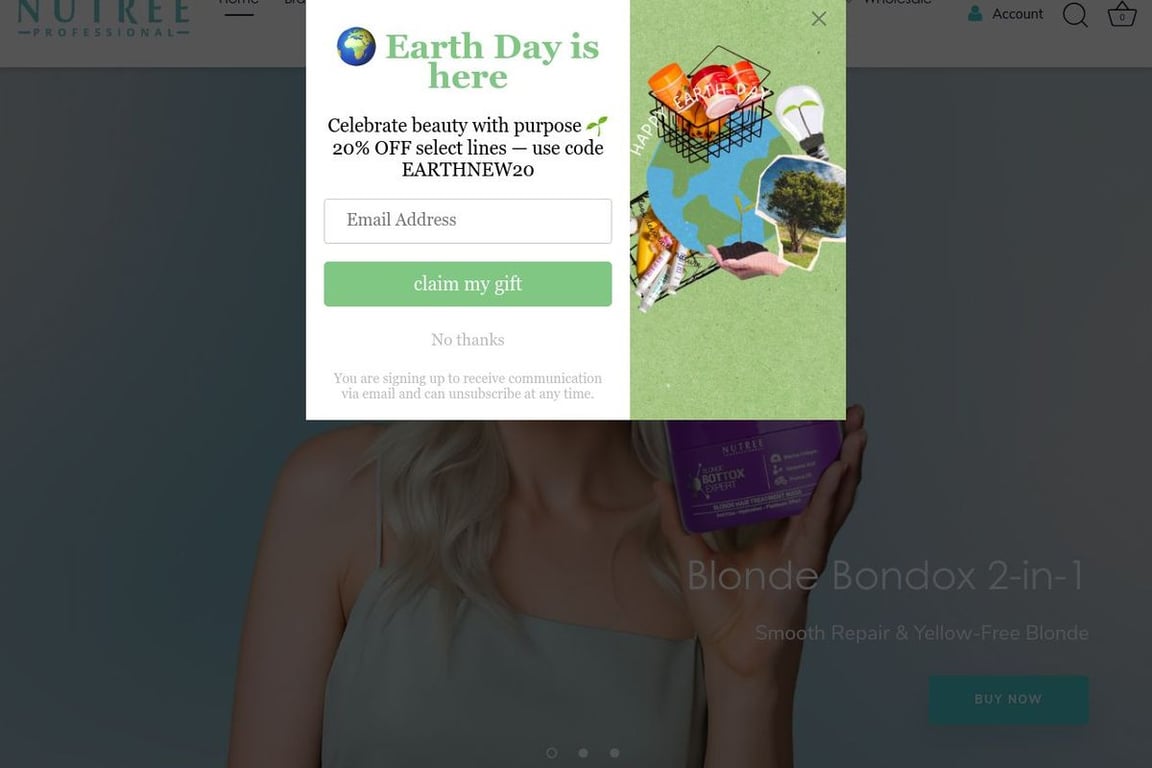Screen dimensions: 1152x768
Task: Hit the BUY NOW button
Action: pos(1008,699)
